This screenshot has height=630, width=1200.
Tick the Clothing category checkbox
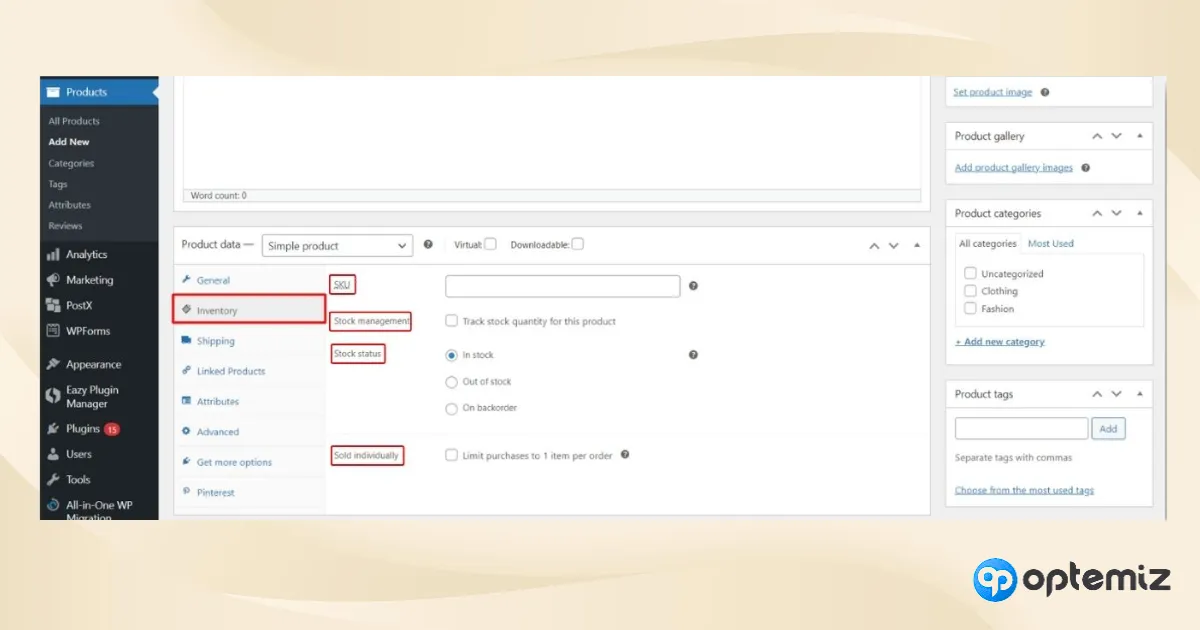coord(970,291)
